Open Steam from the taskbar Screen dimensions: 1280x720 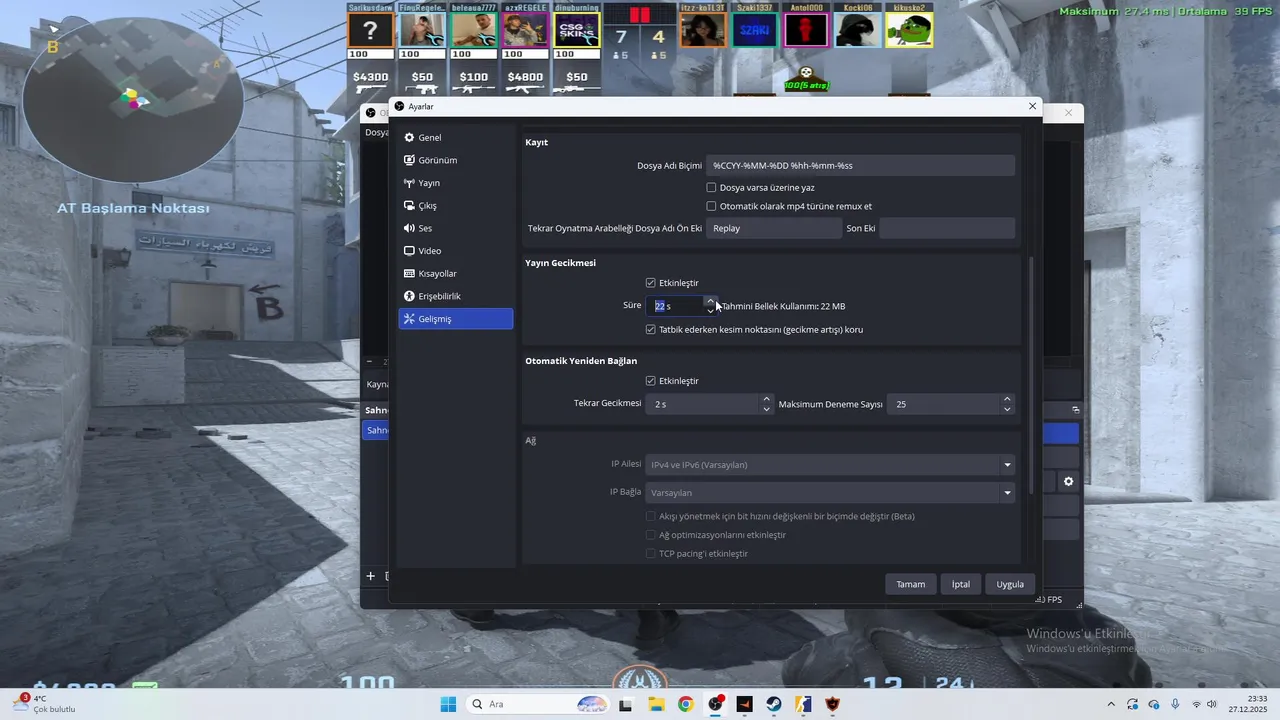coord(774,704)
